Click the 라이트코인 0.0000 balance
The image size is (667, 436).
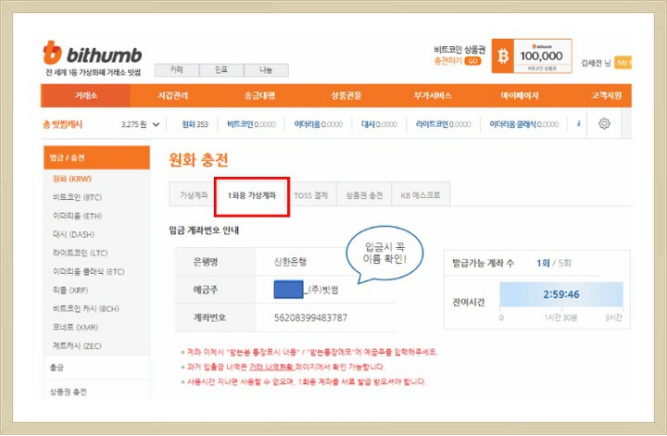pos(443,124)
